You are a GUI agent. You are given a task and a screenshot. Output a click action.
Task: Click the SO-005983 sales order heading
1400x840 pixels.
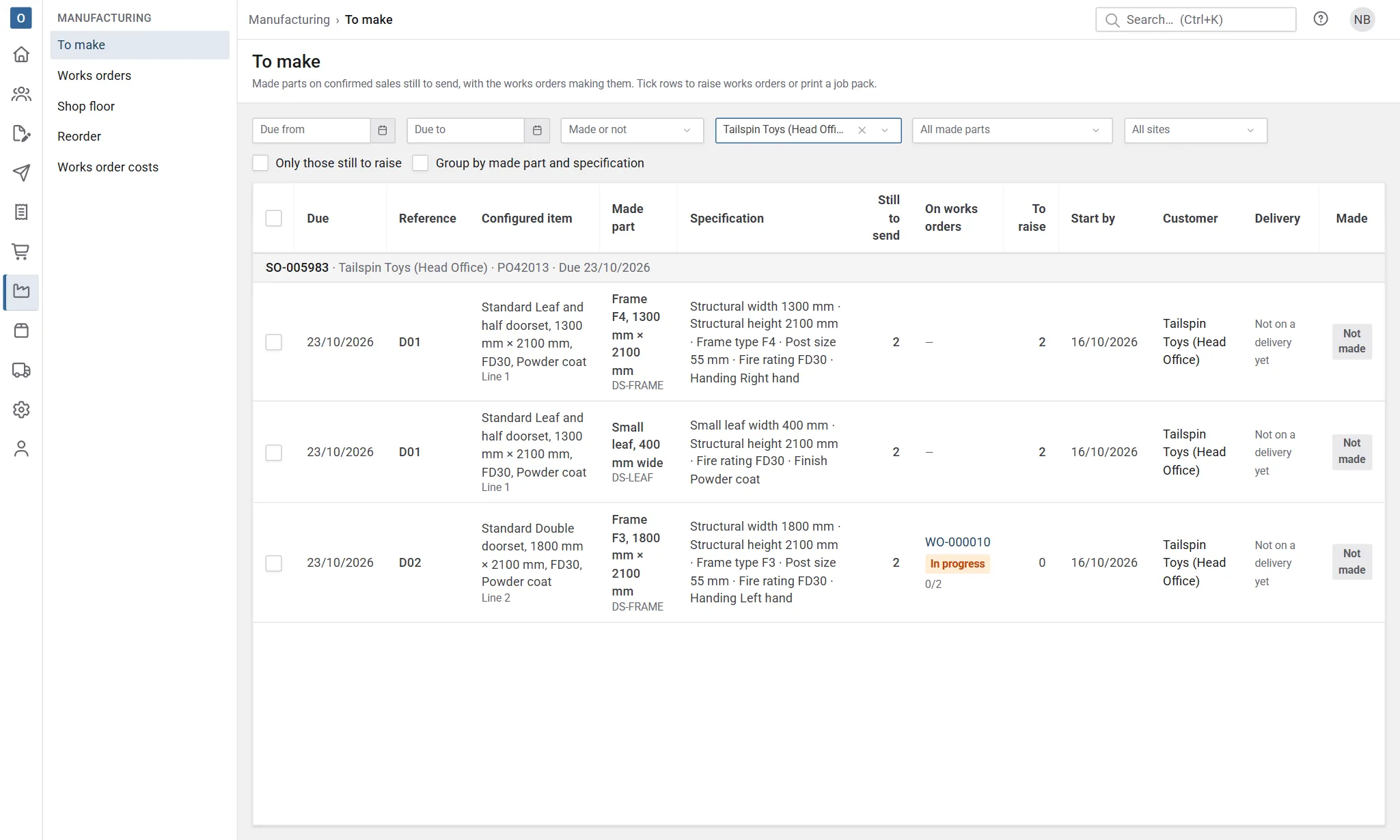pyautogui.click(x=297, y=268)
